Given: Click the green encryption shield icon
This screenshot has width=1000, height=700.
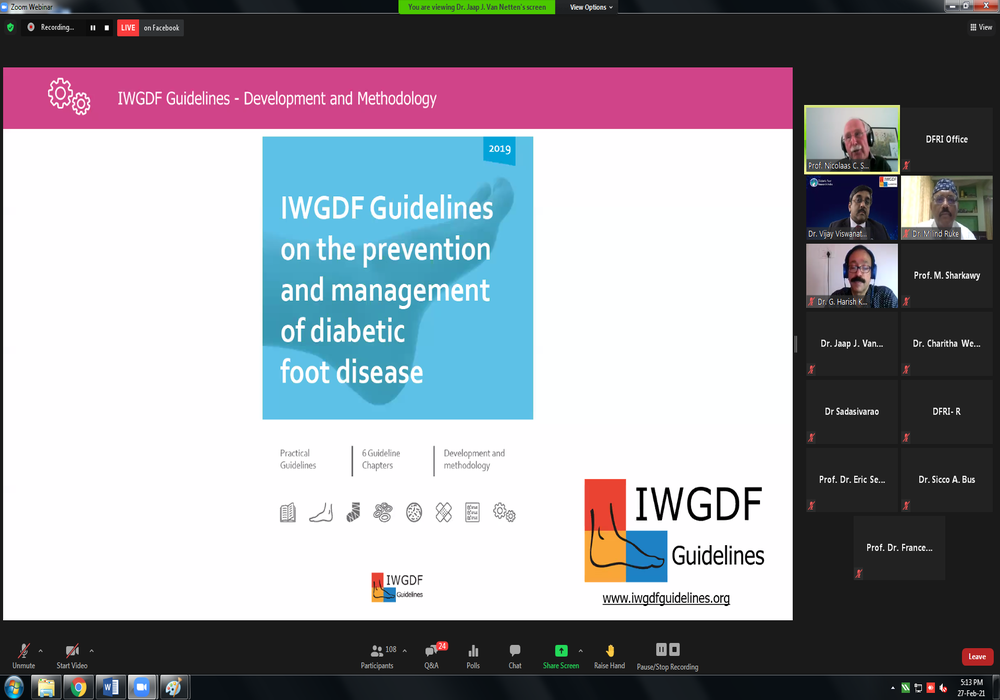Looking at the screenshot, I should click(11, 28).
